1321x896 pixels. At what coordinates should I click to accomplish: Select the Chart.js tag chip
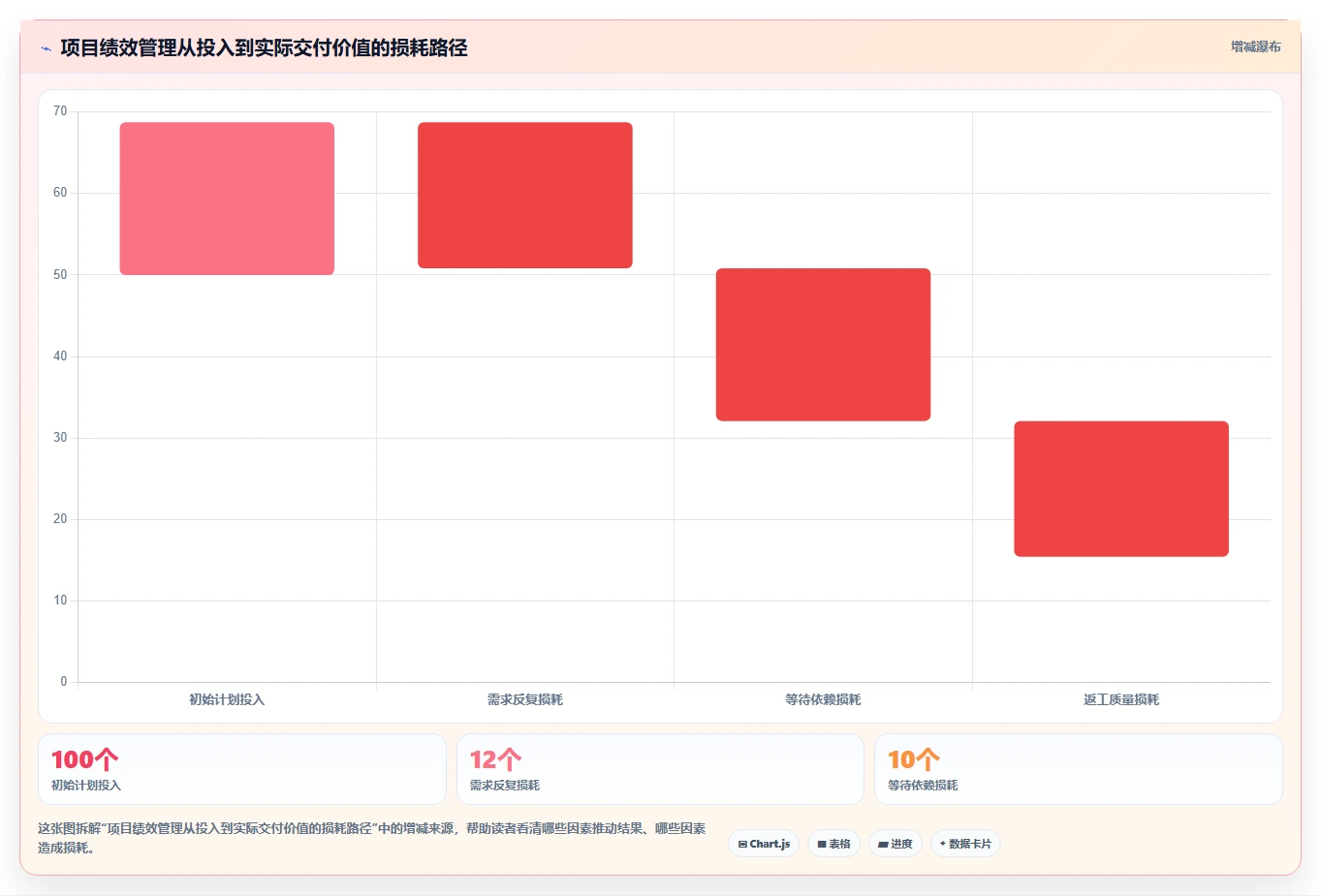(764, 844)
